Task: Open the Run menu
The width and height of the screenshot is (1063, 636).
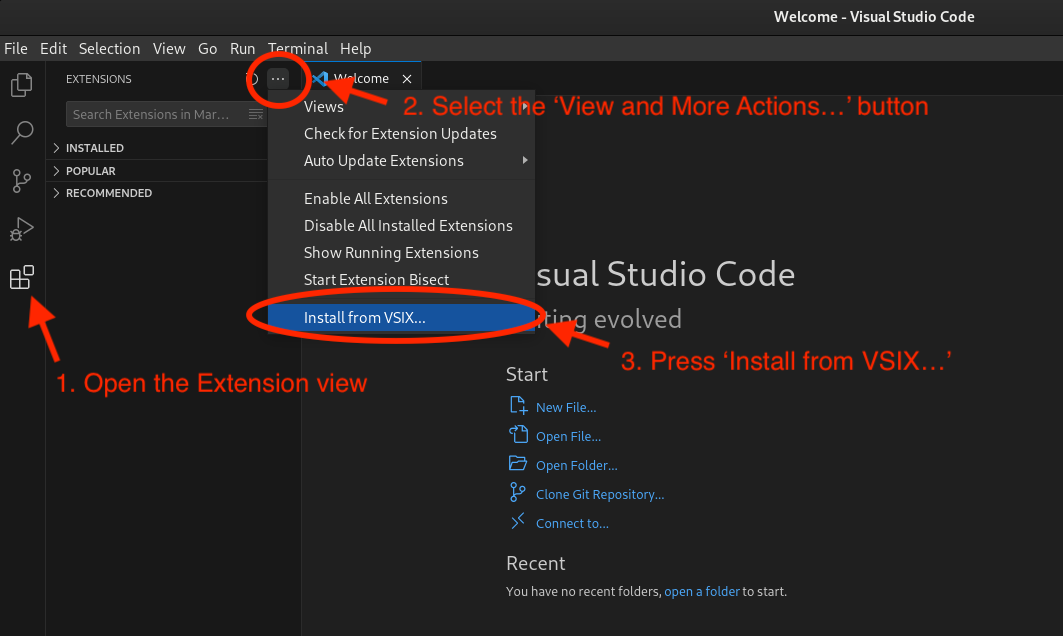Action: (242, 49)
